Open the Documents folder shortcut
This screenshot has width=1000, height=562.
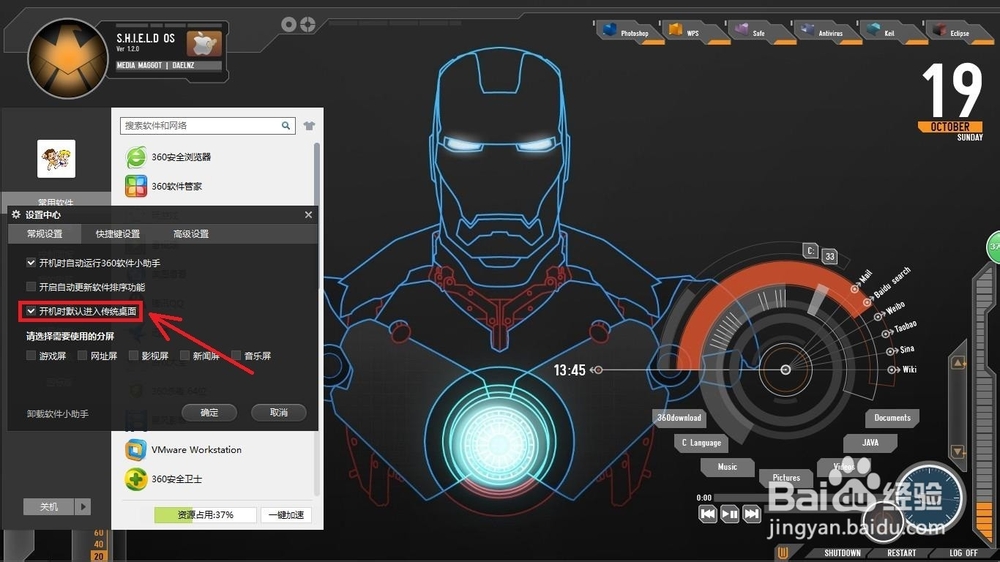click(892, 418)
